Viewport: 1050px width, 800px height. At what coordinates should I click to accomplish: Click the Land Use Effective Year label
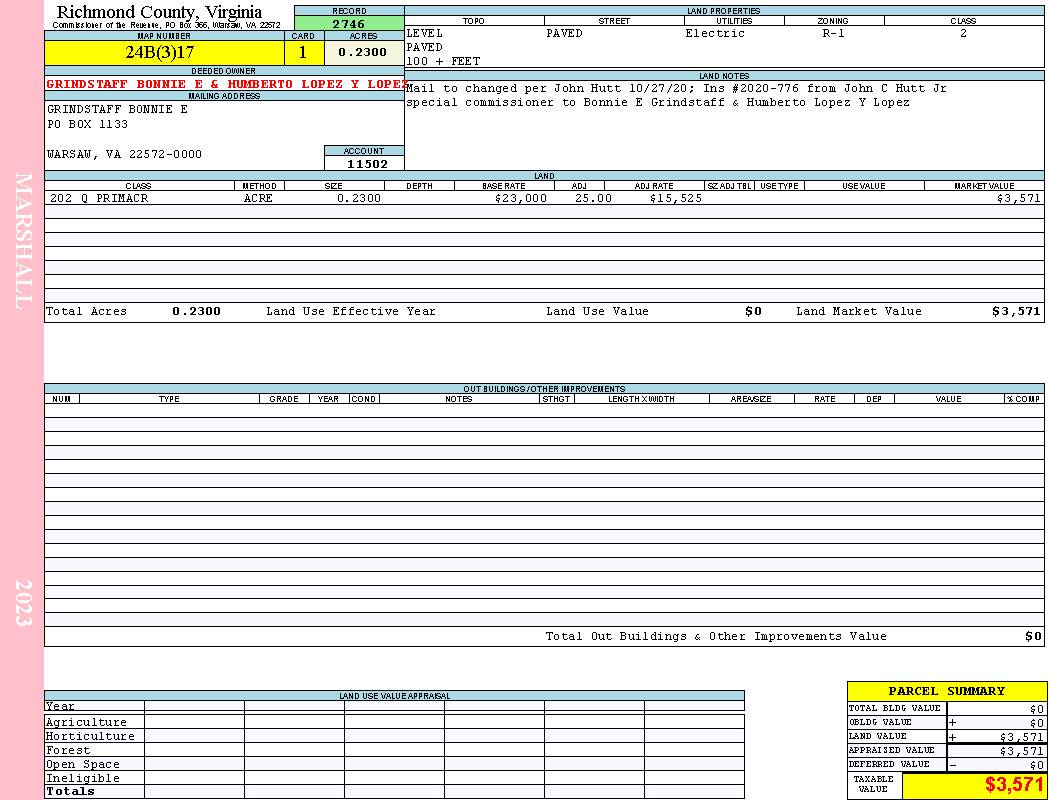[350, 311]
